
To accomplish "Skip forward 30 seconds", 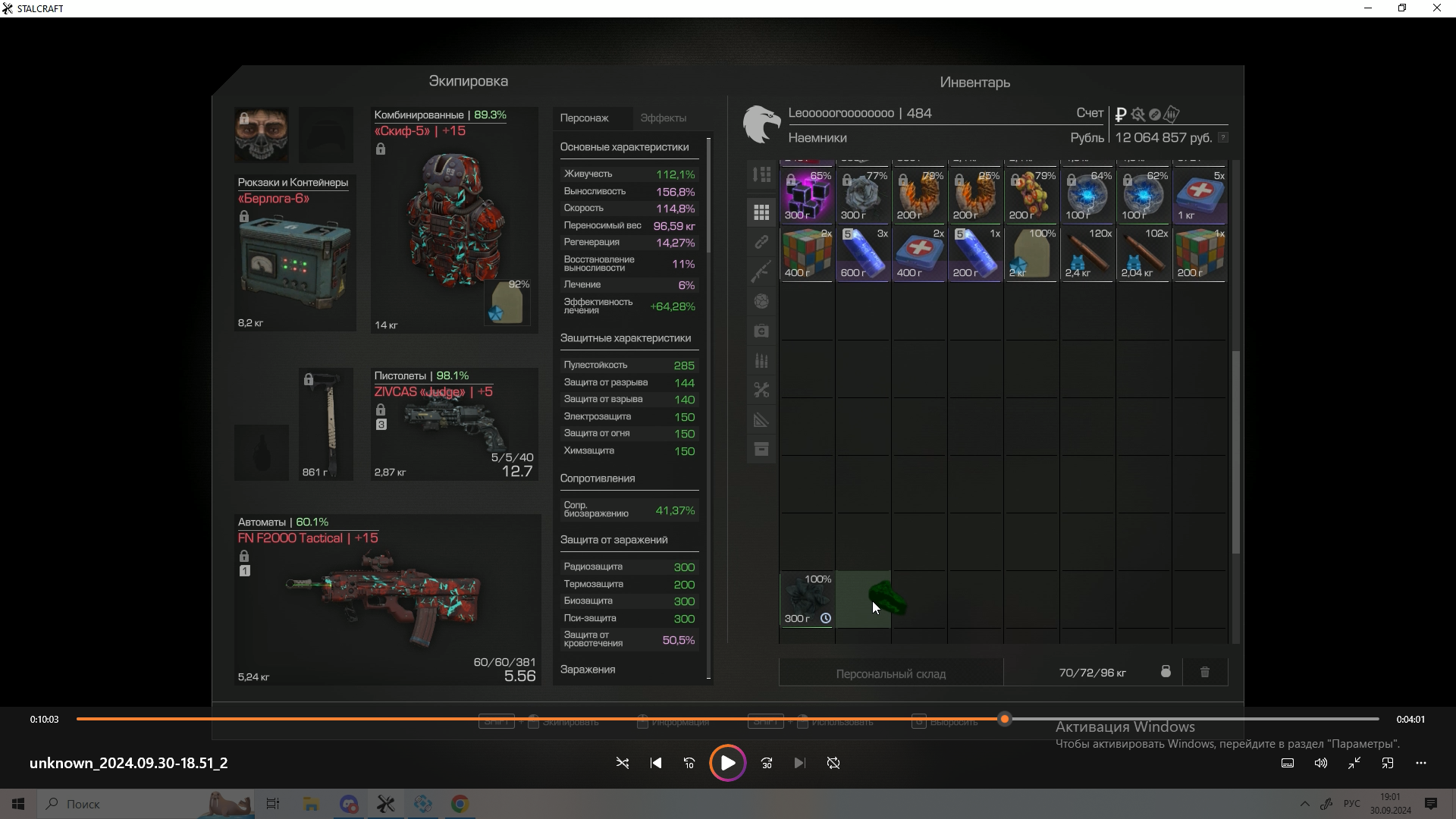I will 767,763.
